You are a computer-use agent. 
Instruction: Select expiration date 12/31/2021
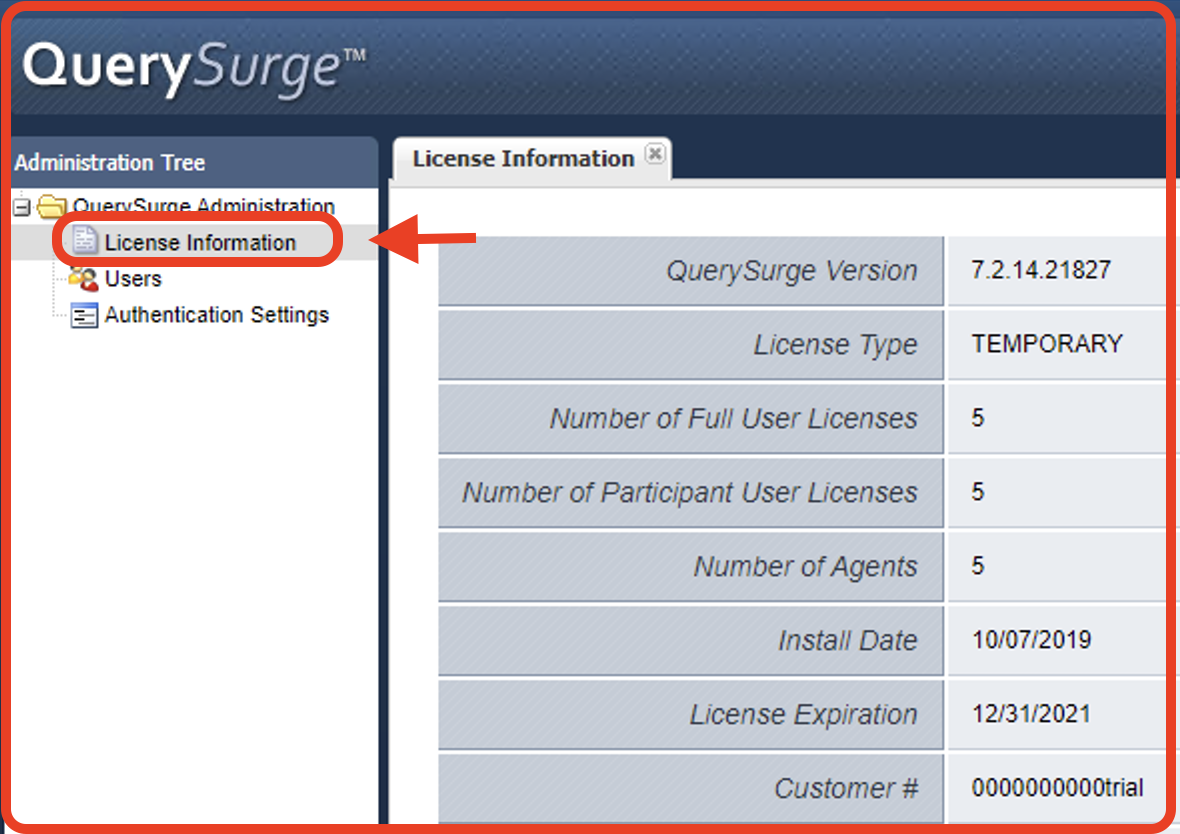click(1031, 714)
